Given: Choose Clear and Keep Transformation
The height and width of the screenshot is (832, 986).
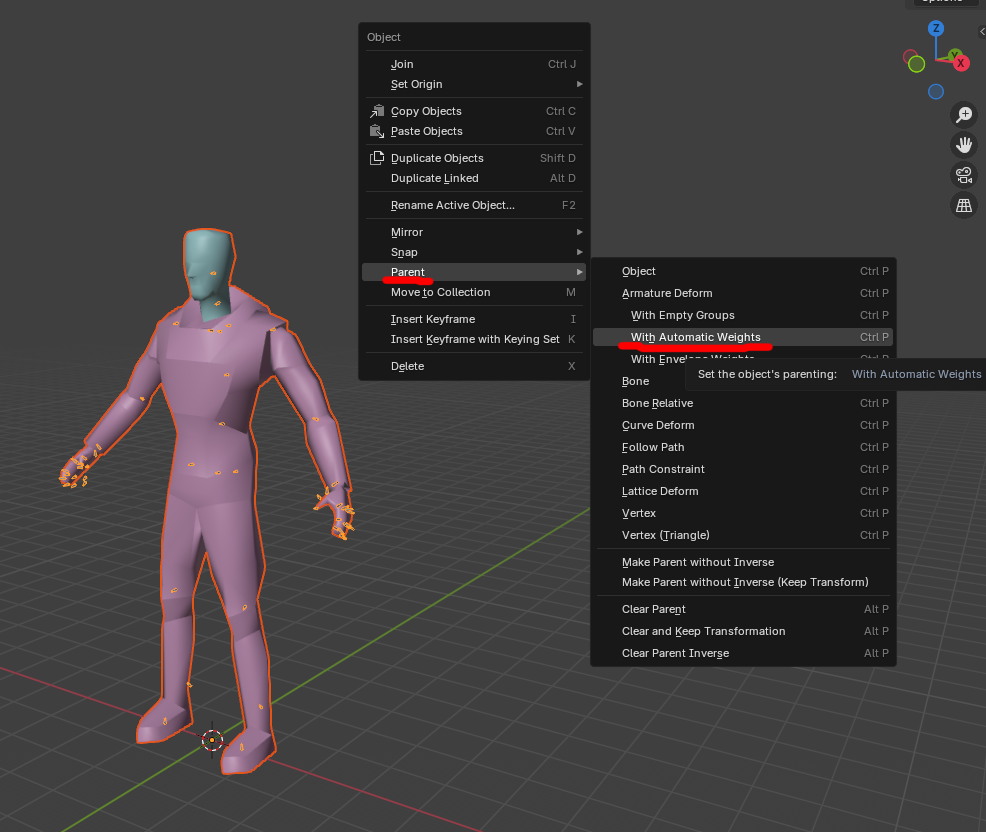Looking at the screenshot, I should (743, 631).
